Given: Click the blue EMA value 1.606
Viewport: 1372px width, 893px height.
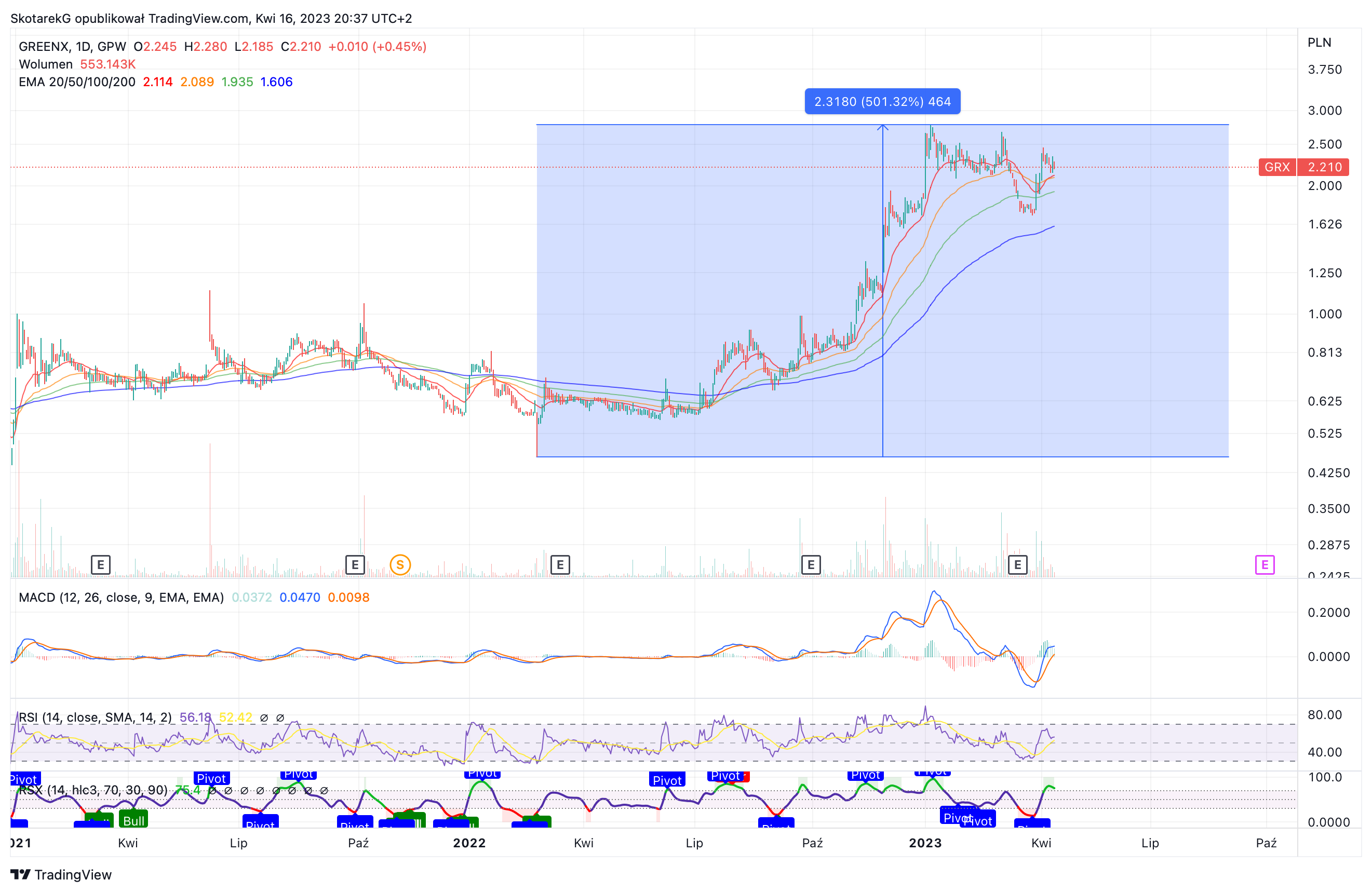Looking at the screenshot, I should click(277, 82).
